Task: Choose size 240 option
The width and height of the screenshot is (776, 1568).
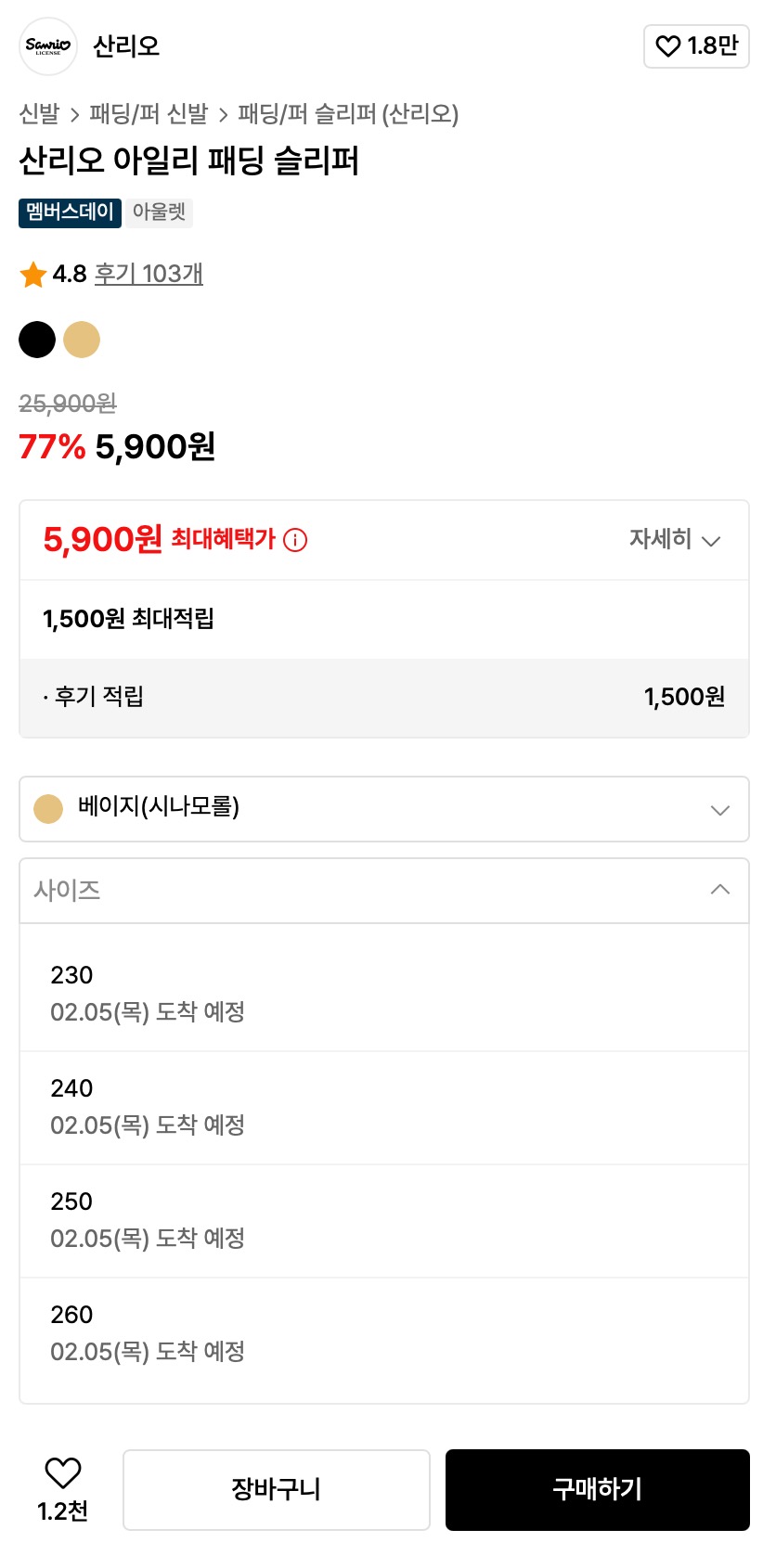Action: point(384,1106)
